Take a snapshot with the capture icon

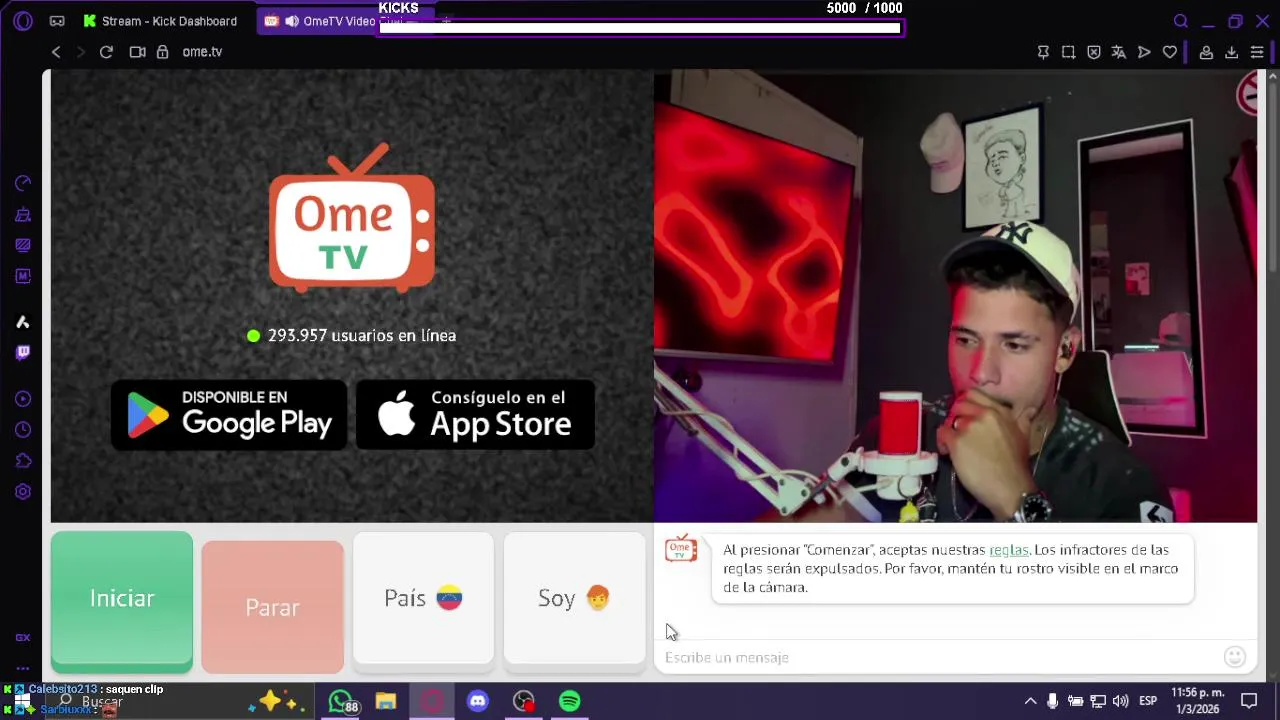click(x=1069, y=52)
